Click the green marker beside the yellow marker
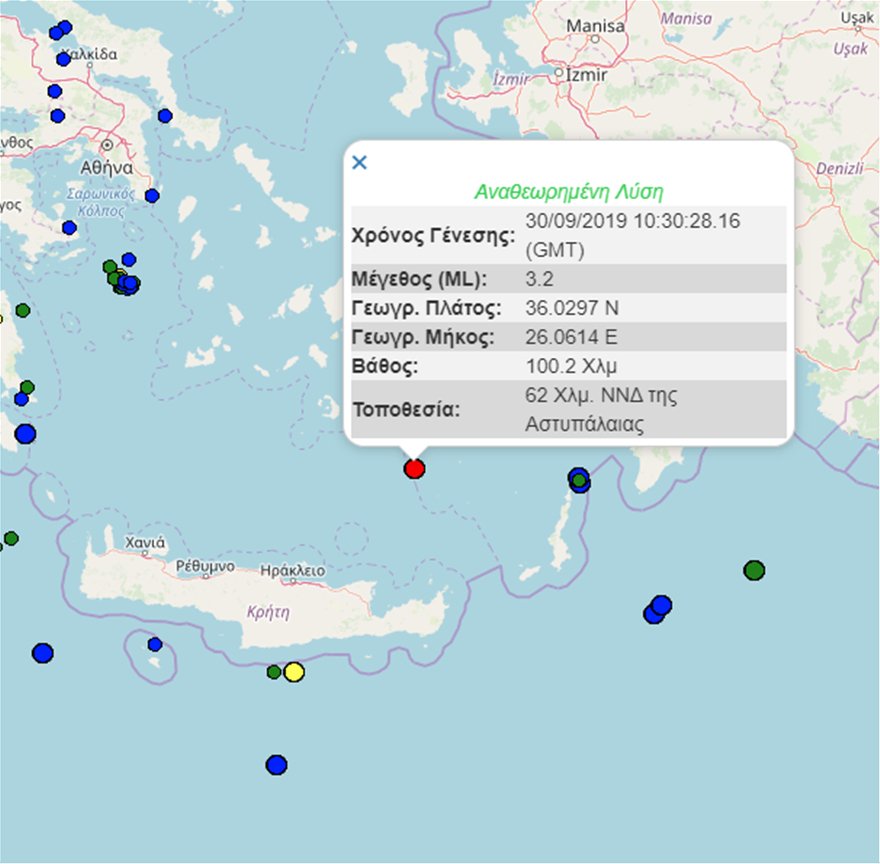The height and width of the screenshot is (864, 880). point(274,672)
